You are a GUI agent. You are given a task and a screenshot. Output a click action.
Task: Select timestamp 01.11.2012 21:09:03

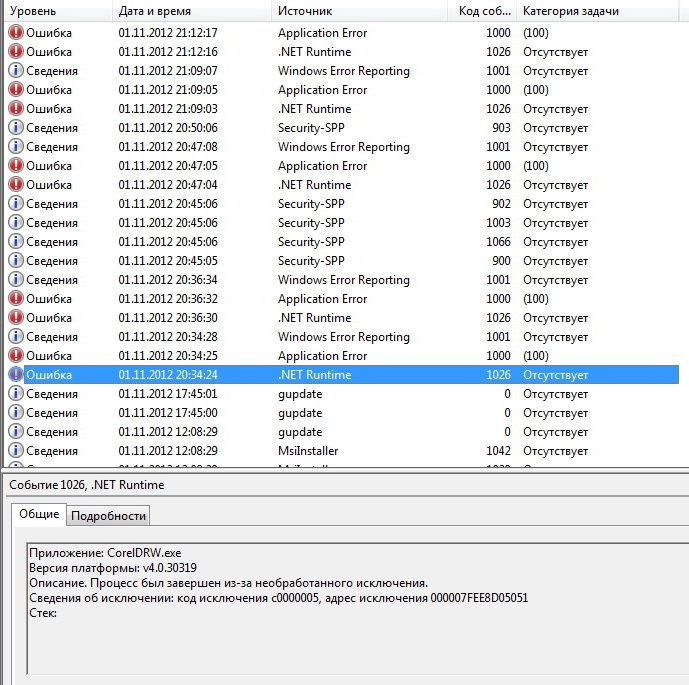[168, 109]
